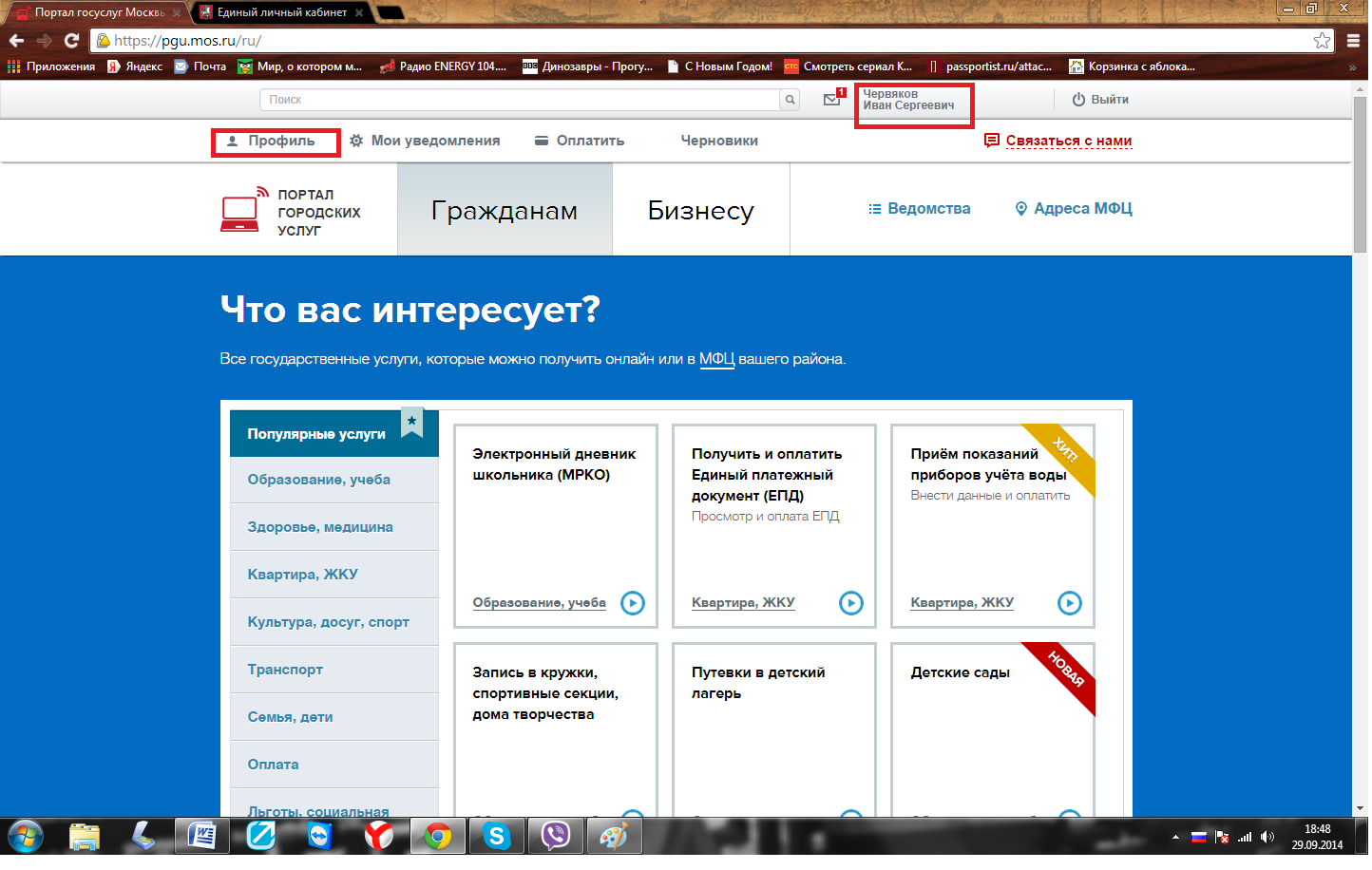Open the Chrome menu hamburger icon

1353,41
